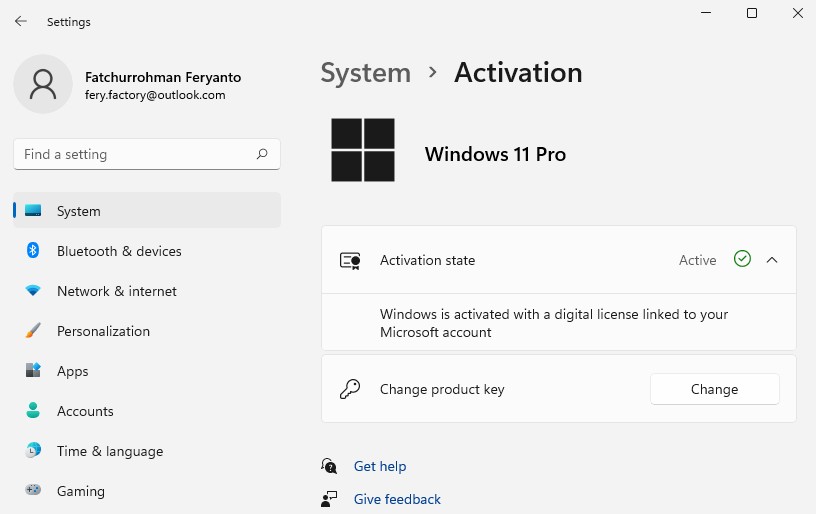Click the Get help headset icon
816x514 pixels.
tap(329, 466)
